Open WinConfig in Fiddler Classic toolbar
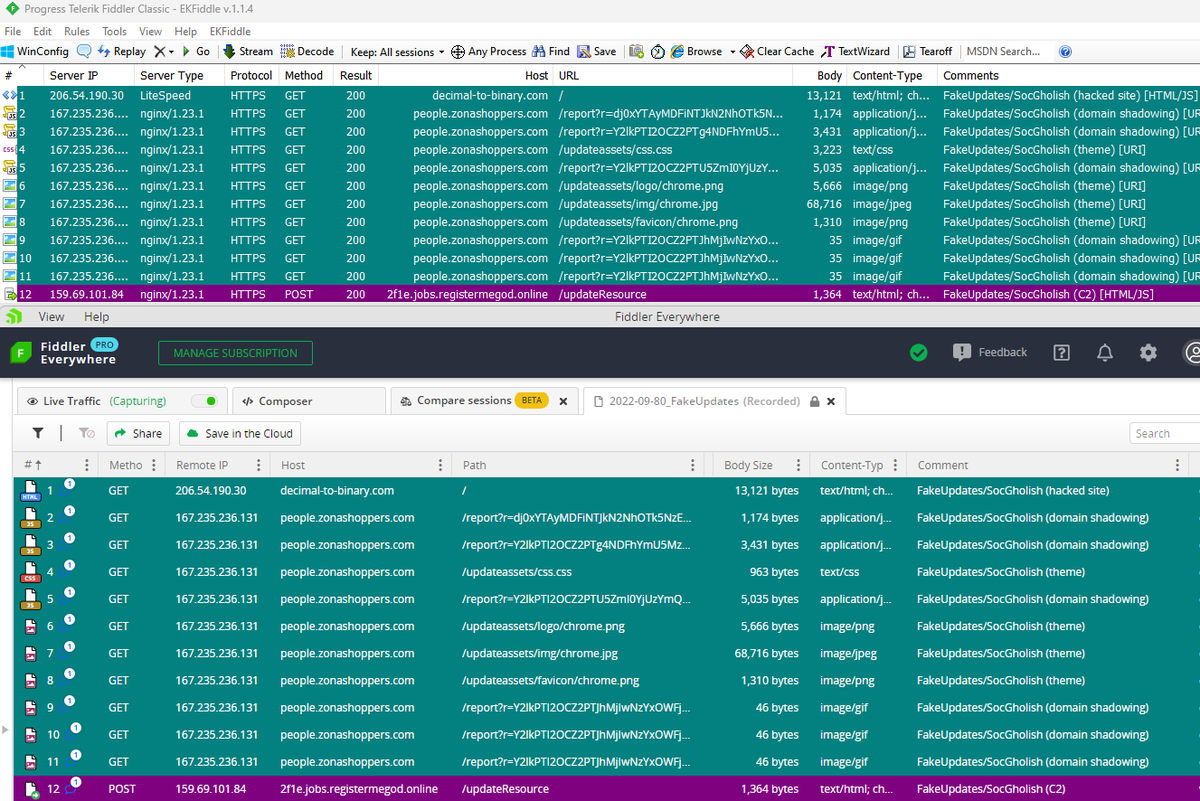Screen dimensions: 1200x801 [36, 51]
